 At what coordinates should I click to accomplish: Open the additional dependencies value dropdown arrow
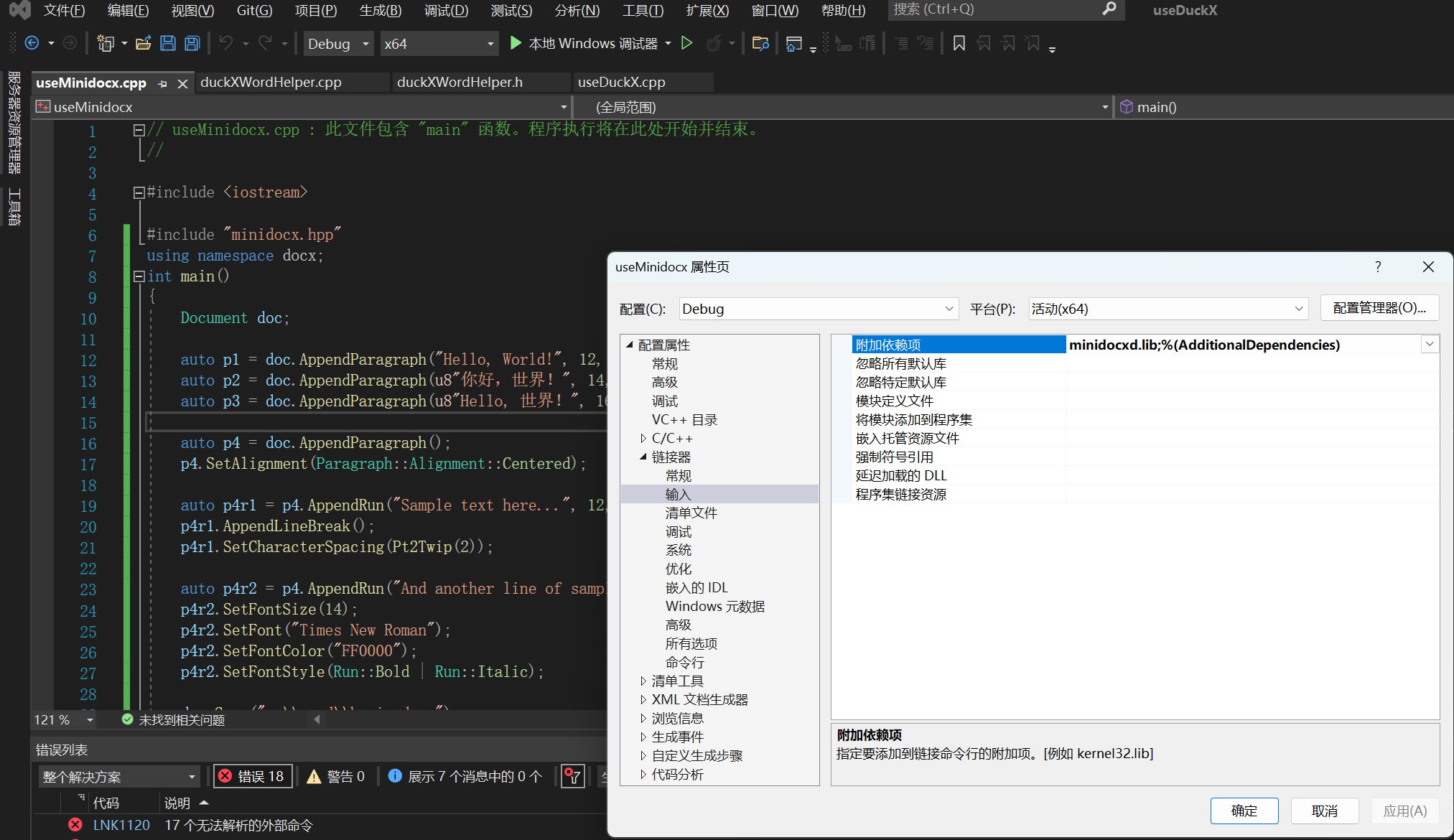click(1430, 345)
